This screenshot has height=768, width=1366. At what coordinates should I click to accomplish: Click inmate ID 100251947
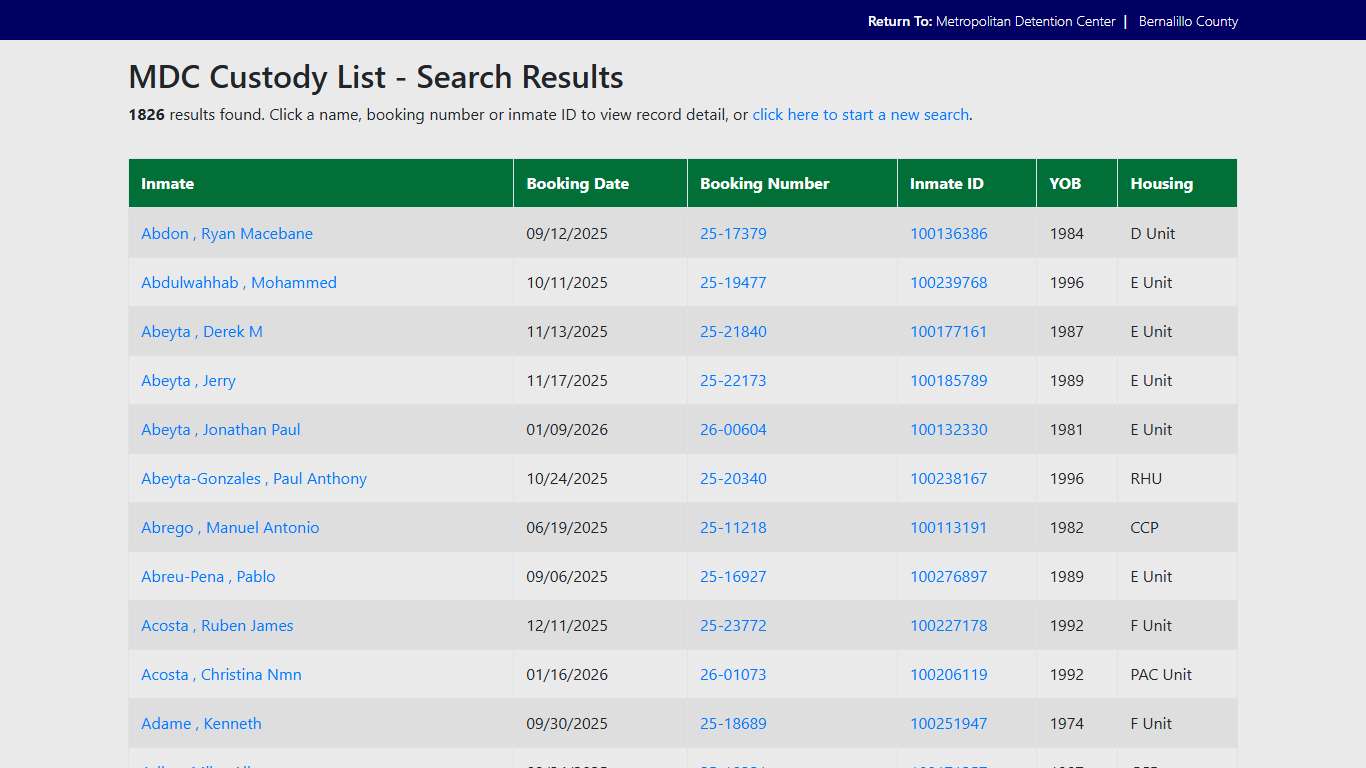[948, 723]
